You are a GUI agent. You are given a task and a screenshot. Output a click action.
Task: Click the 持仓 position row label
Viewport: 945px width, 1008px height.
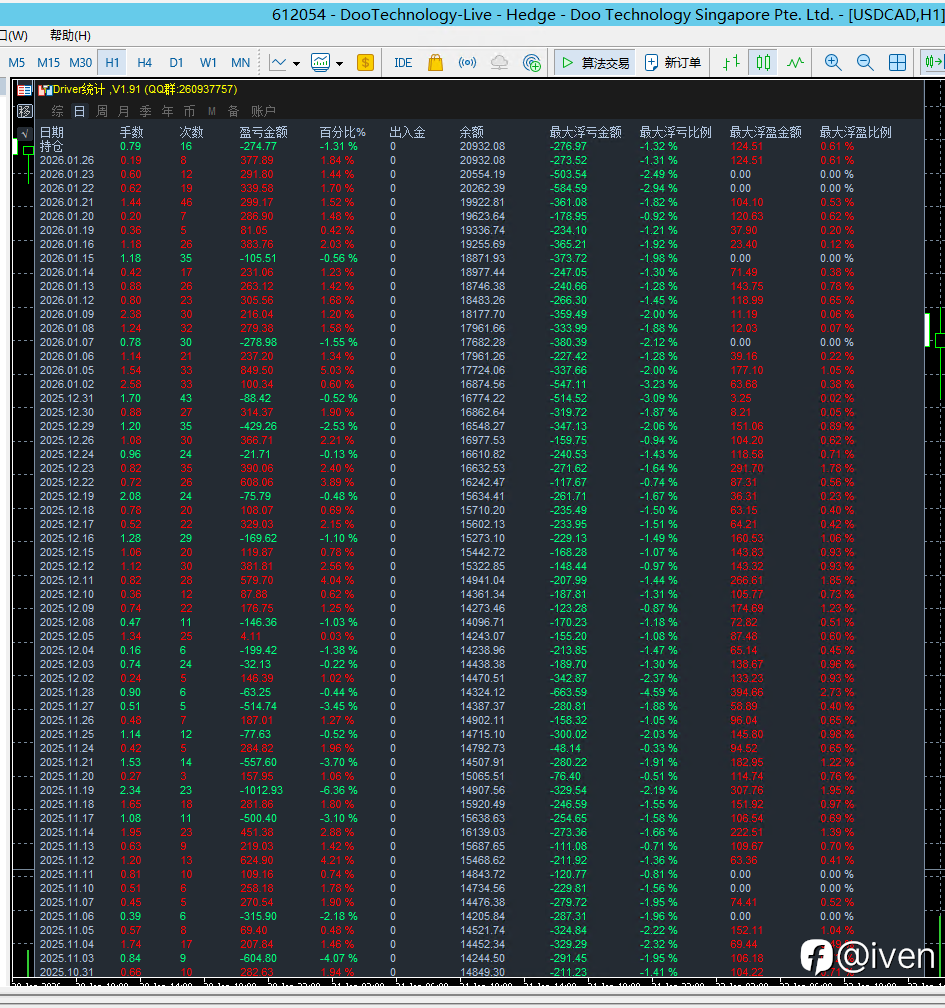coord(51,147)
